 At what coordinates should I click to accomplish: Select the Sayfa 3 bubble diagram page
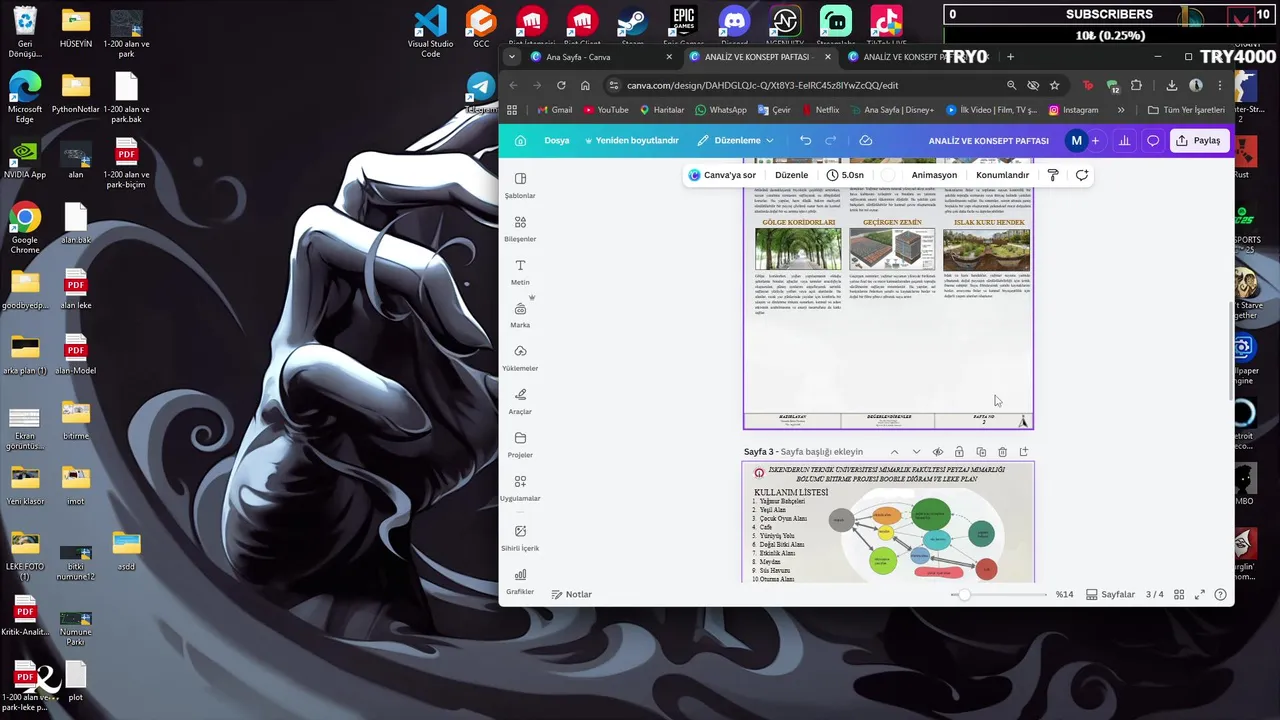(888, 522)
